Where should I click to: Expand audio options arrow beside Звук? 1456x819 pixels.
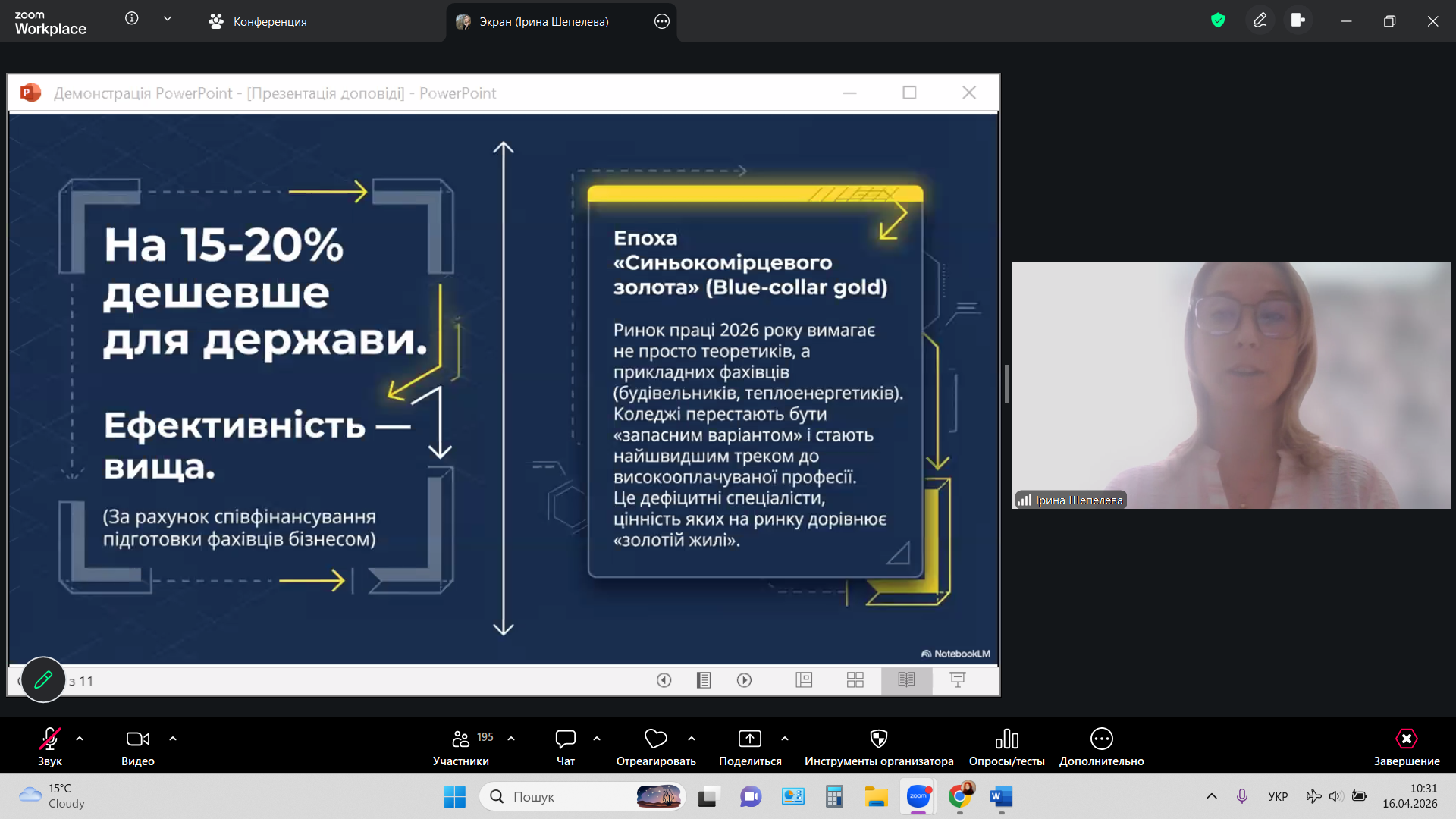[80, 739]
